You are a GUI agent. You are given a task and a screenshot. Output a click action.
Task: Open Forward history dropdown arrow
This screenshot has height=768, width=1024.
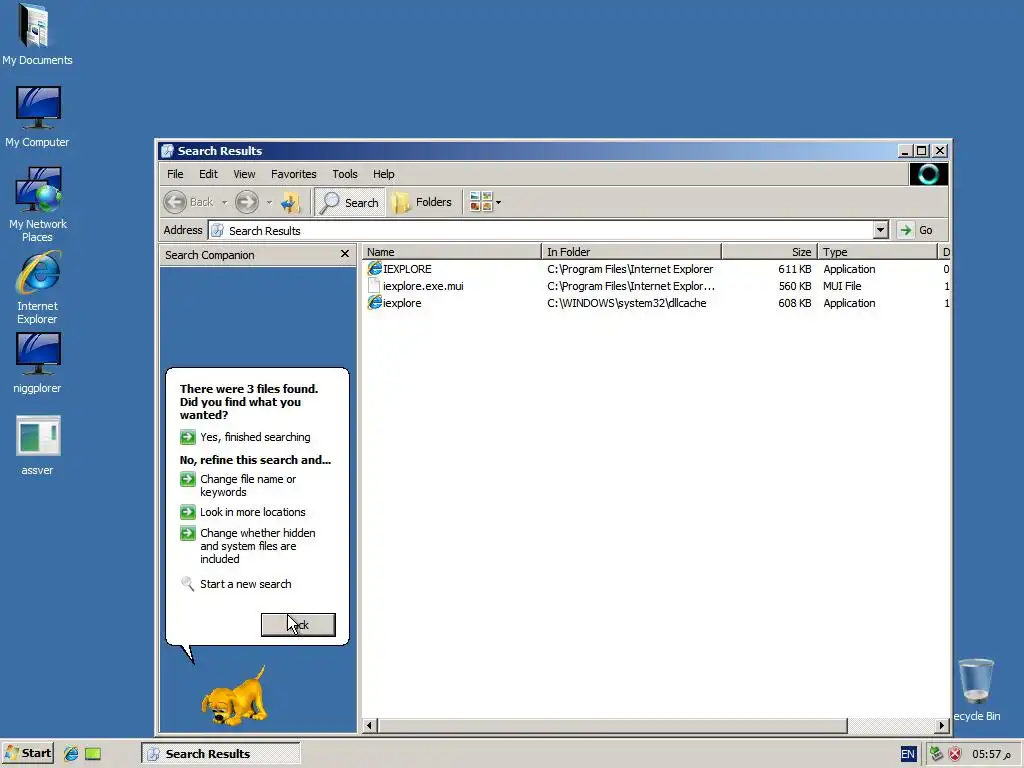pyautogui.click(x=269, y=202)
